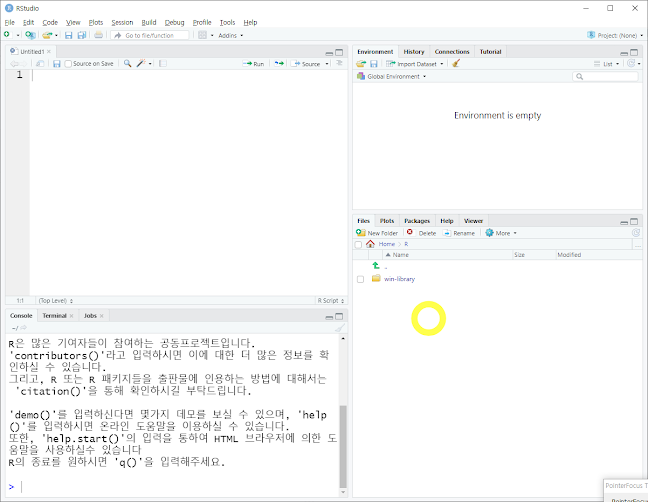648x502 pixels.
Task: Switch to the Plots tab
Action: (387, 221)
